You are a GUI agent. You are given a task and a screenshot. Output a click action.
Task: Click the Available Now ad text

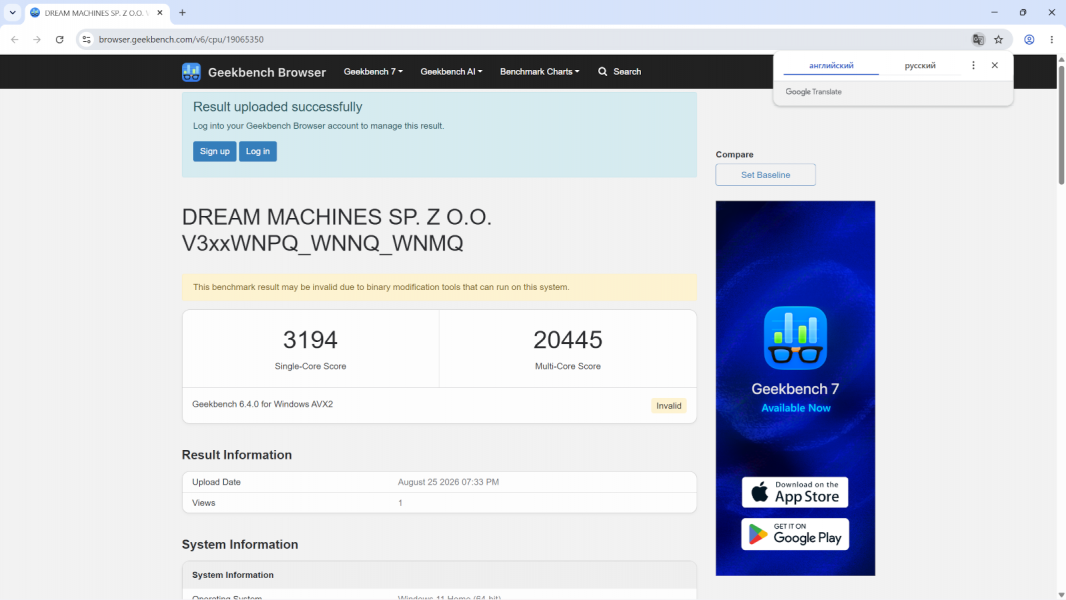click(795, 408)
